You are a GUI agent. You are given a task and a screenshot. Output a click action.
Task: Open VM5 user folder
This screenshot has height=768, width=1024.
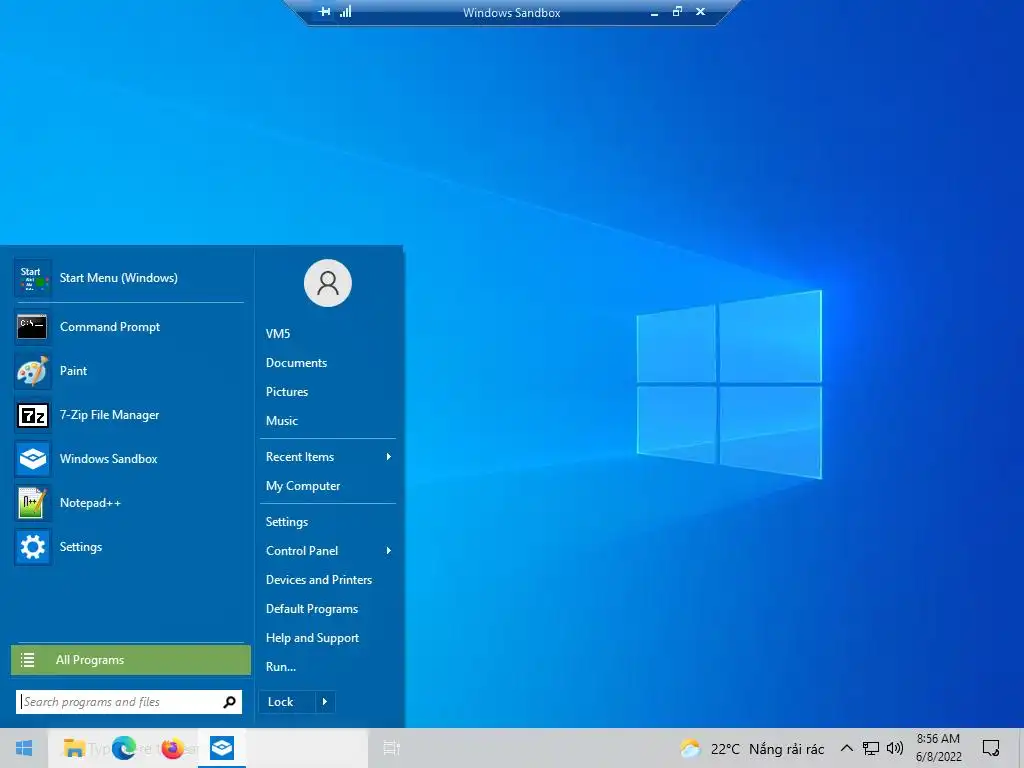click(278, 334)
